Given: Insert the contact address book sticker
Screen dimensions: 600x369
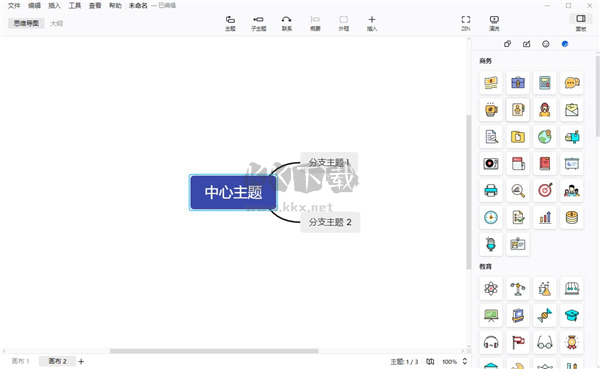Looking at the screenshot, I should tap(518, 110).
